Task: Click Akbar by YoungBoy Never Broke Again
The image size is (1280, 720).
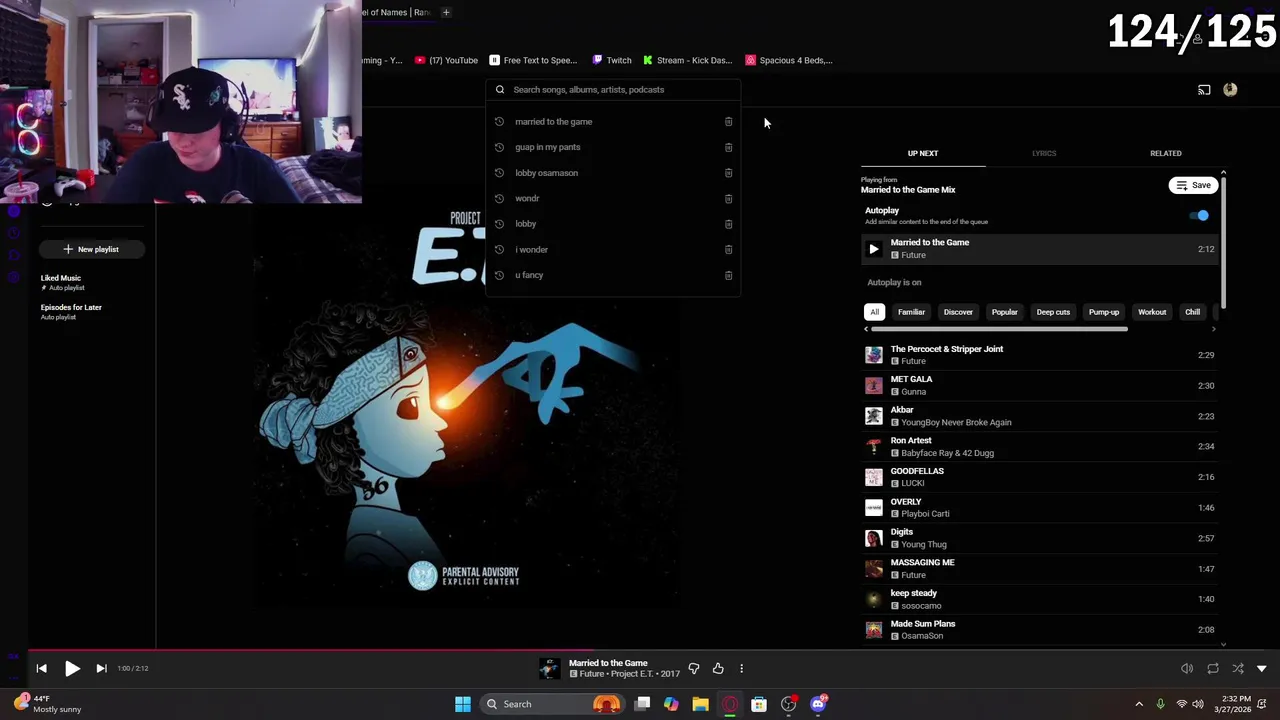Action: click(1040, 416)
